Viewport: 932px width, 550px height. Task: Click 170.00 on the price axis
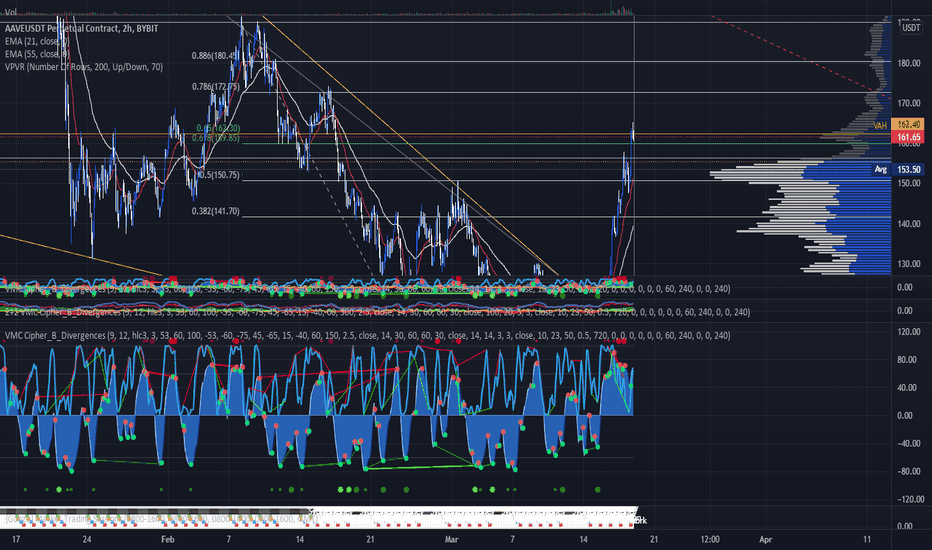(x=909, y=103)
